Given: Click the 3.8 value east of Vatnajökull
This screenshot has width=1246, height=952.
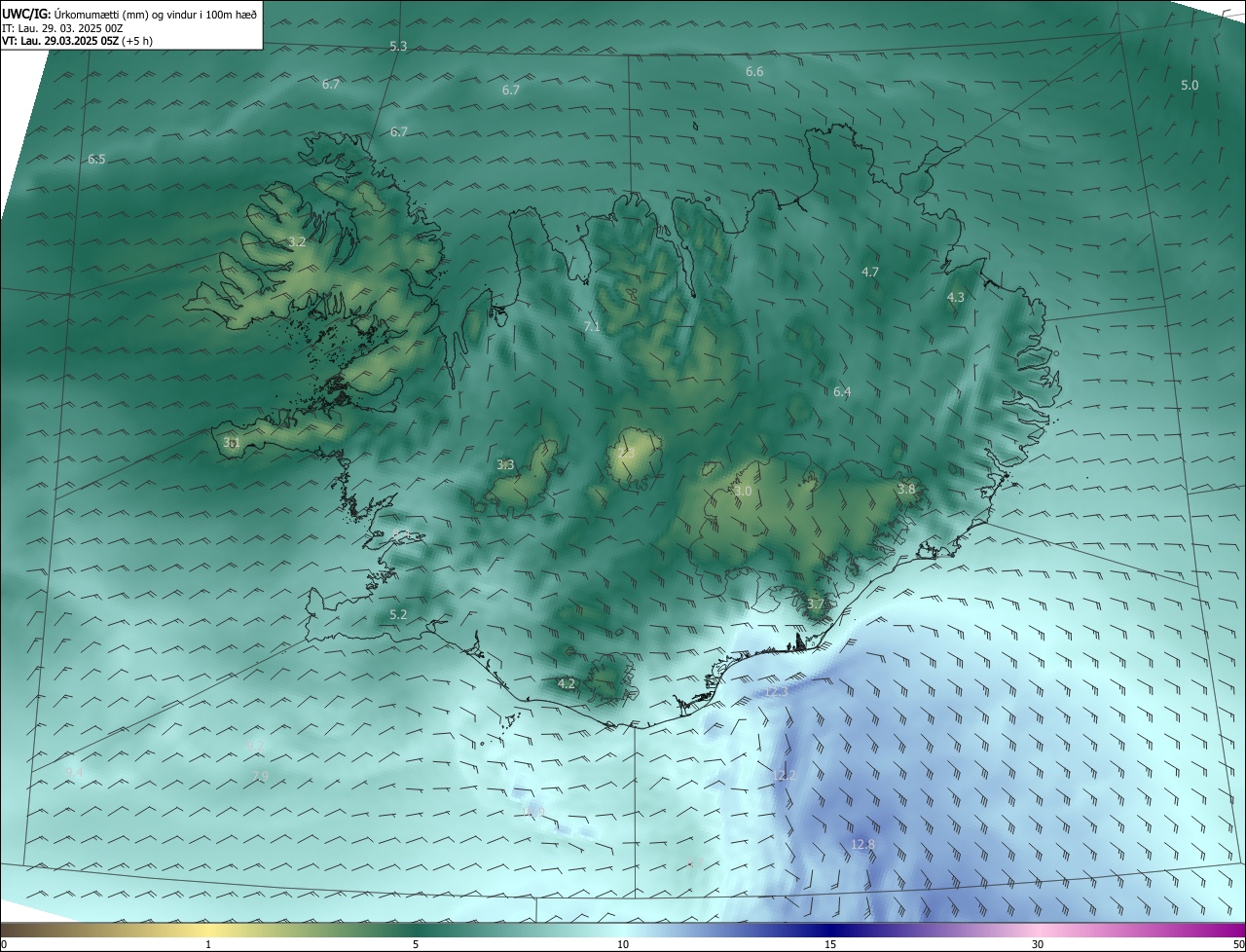Looking at the screenshot, I should pyautogui.click(x=906, y=490).
